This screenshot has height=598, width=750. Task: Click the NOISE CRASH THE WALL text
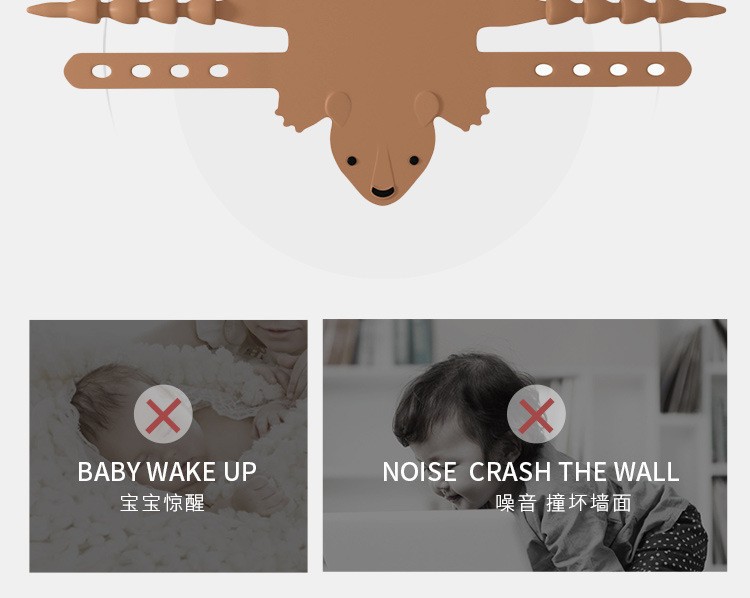coord(531,472)
